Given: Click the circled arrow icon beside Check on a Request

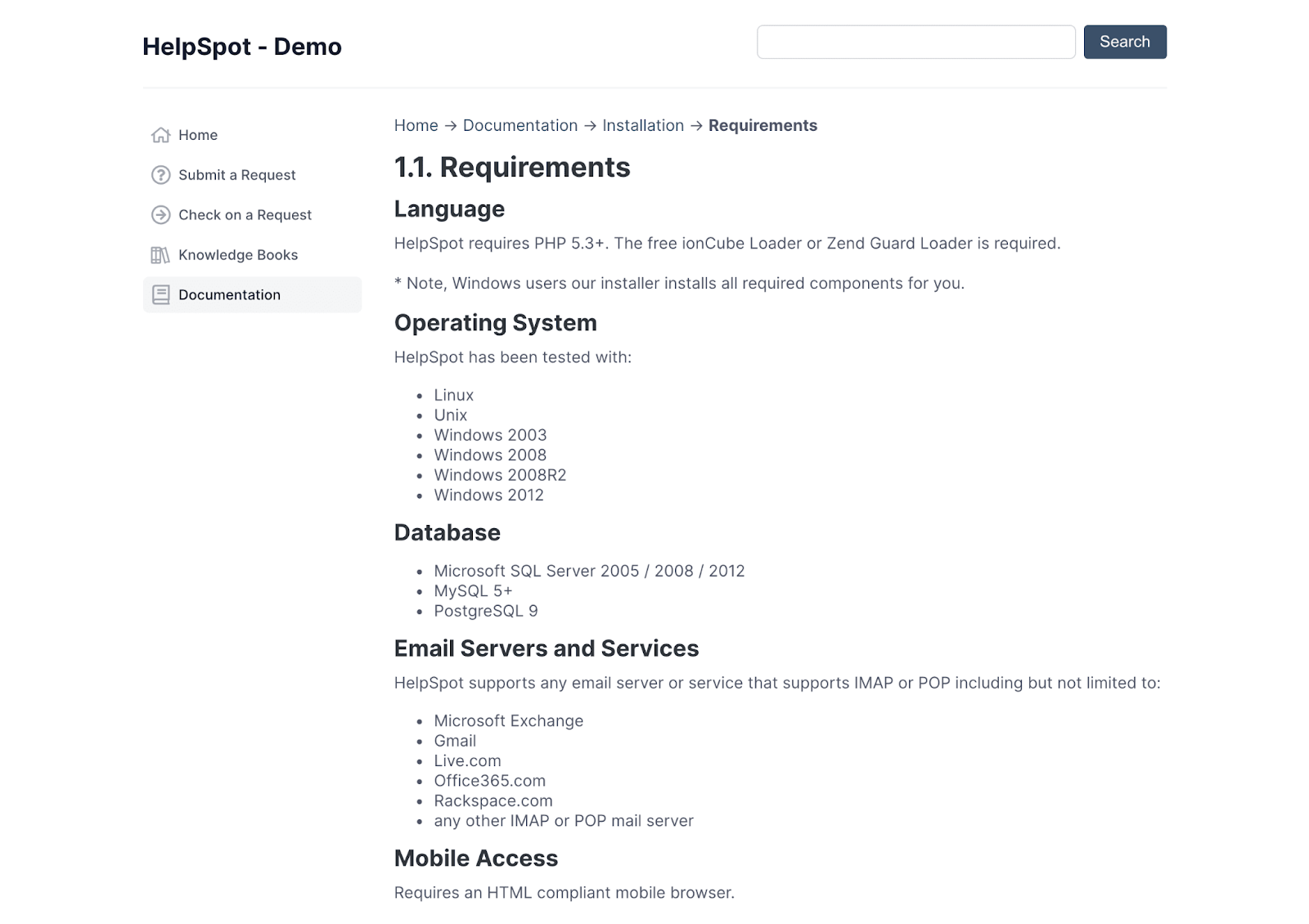Looking at the screenshot, I should click(161, 215).
